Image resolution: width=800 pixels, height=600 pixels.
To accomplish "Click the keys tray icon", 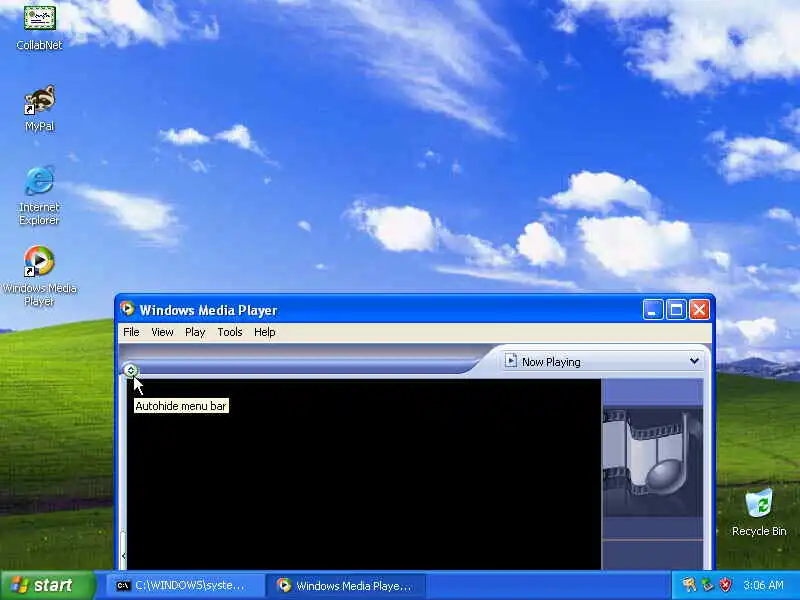I will tap(689, 585).
